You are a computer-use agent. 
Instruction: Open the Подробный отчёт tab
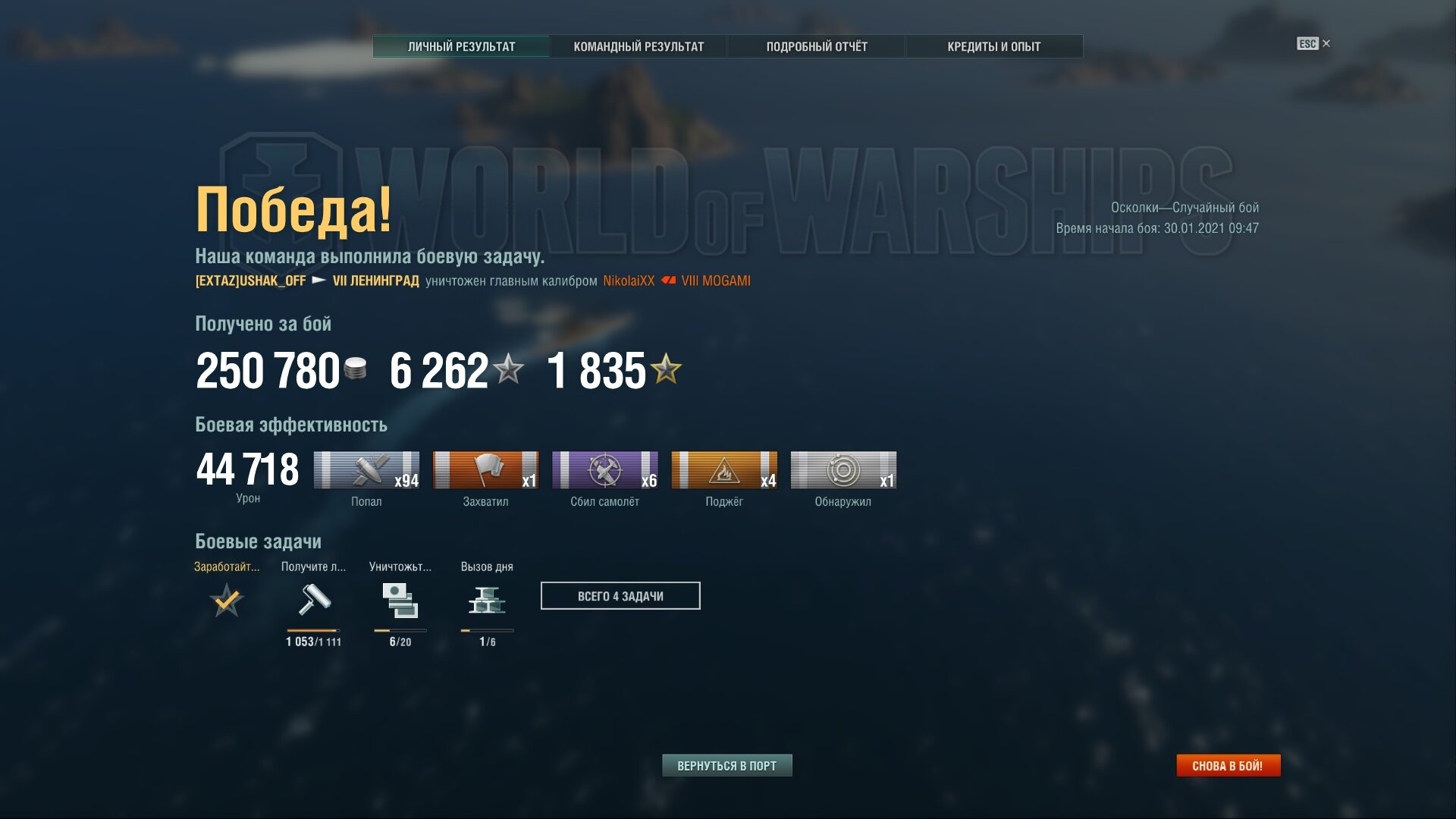click(x=817, y=46)
